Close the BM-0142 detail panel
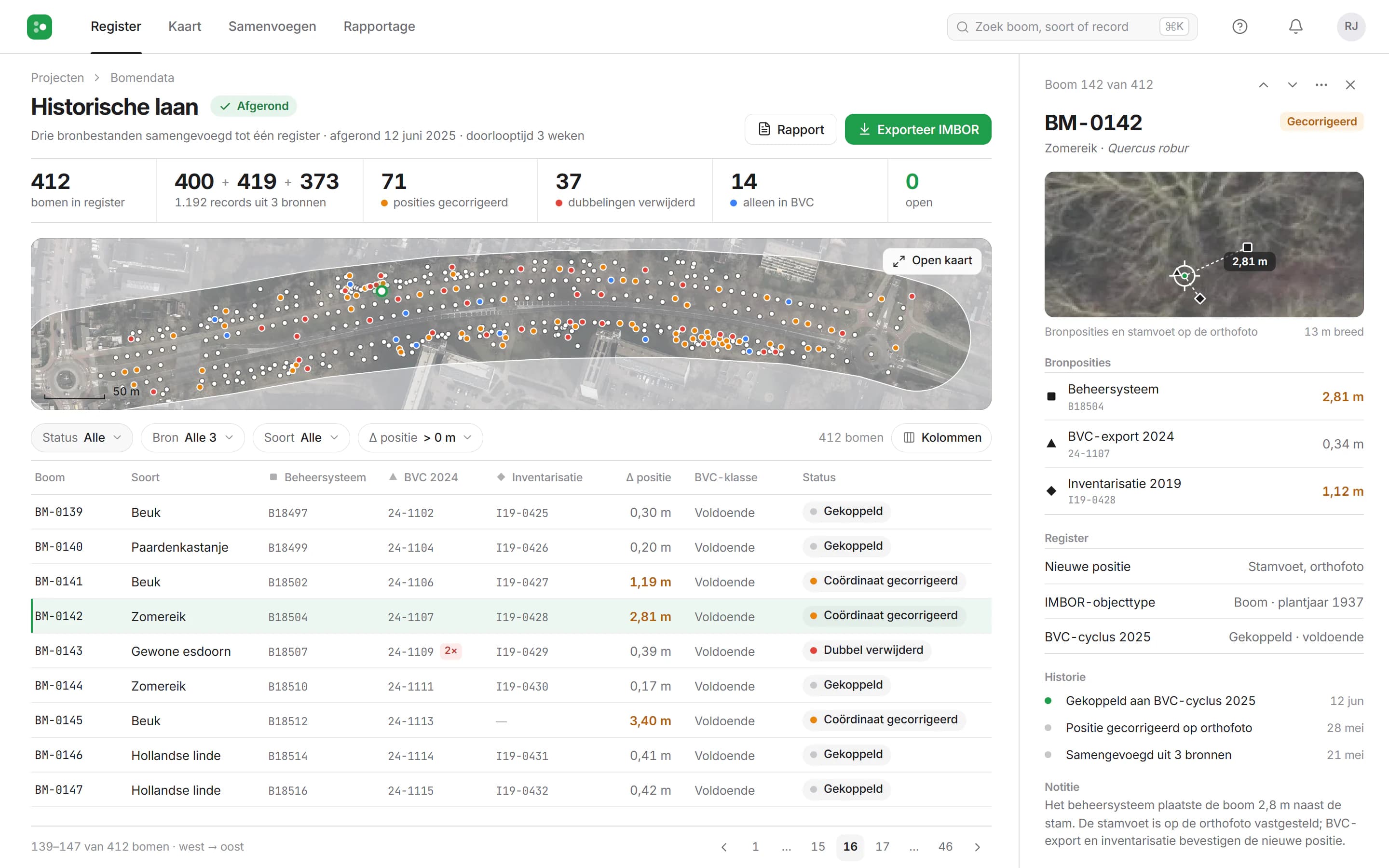Viewport: 1389px width, 868px height. tap(1350, 85)
